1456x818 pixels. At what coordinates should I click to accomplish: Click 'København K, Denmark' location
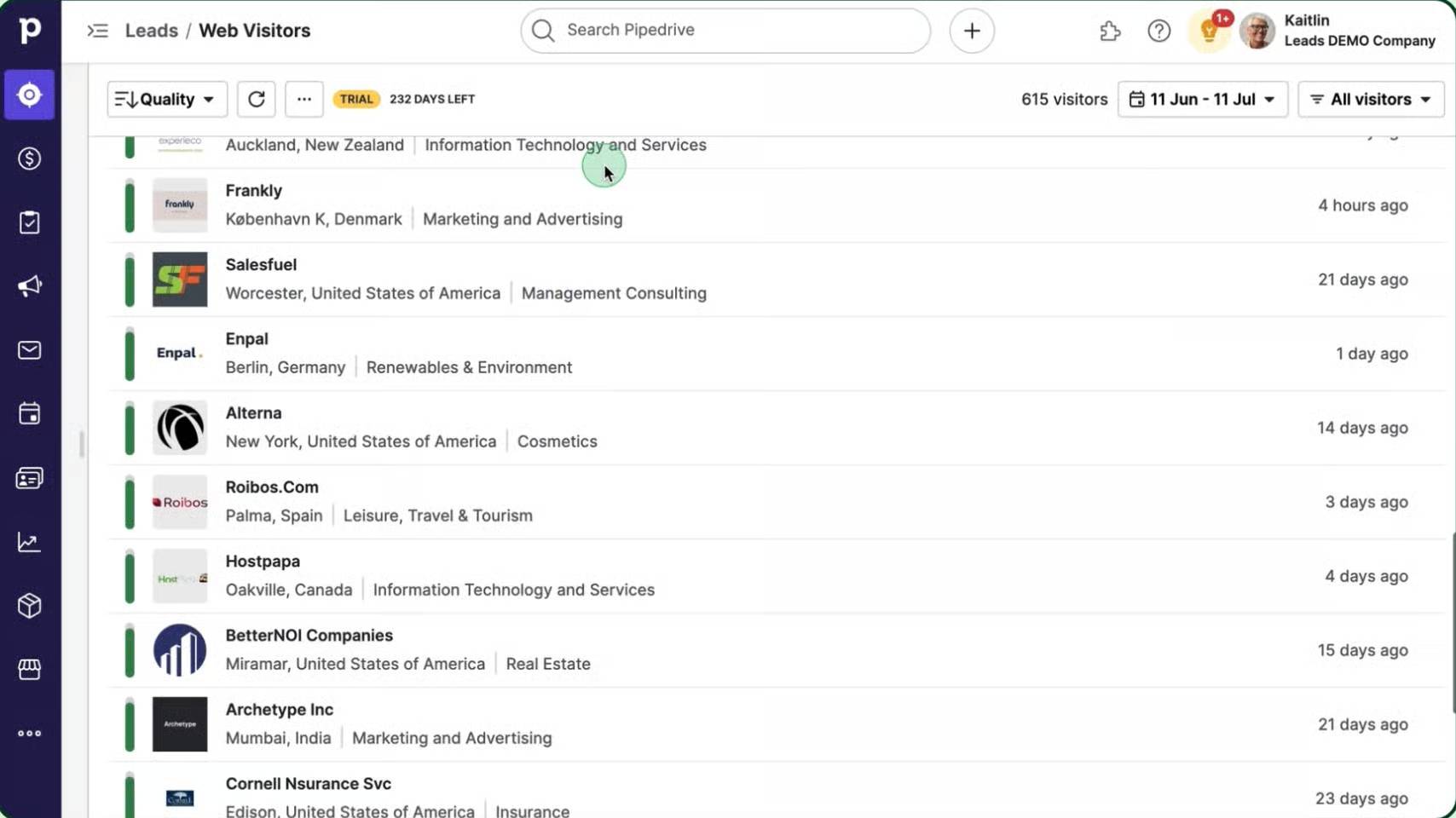click(x=314, y=219)
